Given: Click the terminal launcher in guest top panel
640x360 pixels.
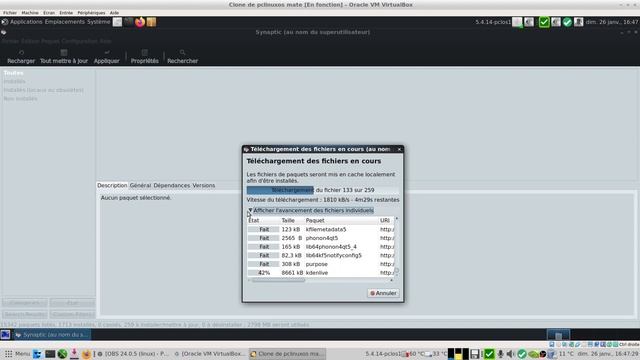Looking at the screenshot, I should pyautogui.click(x=129, y=22).
